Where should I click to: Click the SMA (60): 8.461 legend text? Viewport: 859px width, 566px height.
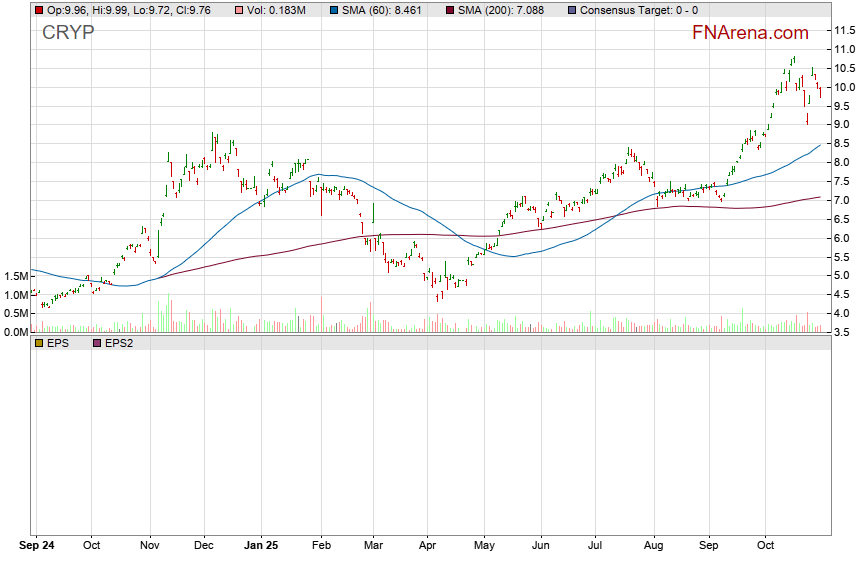(385, 10)
